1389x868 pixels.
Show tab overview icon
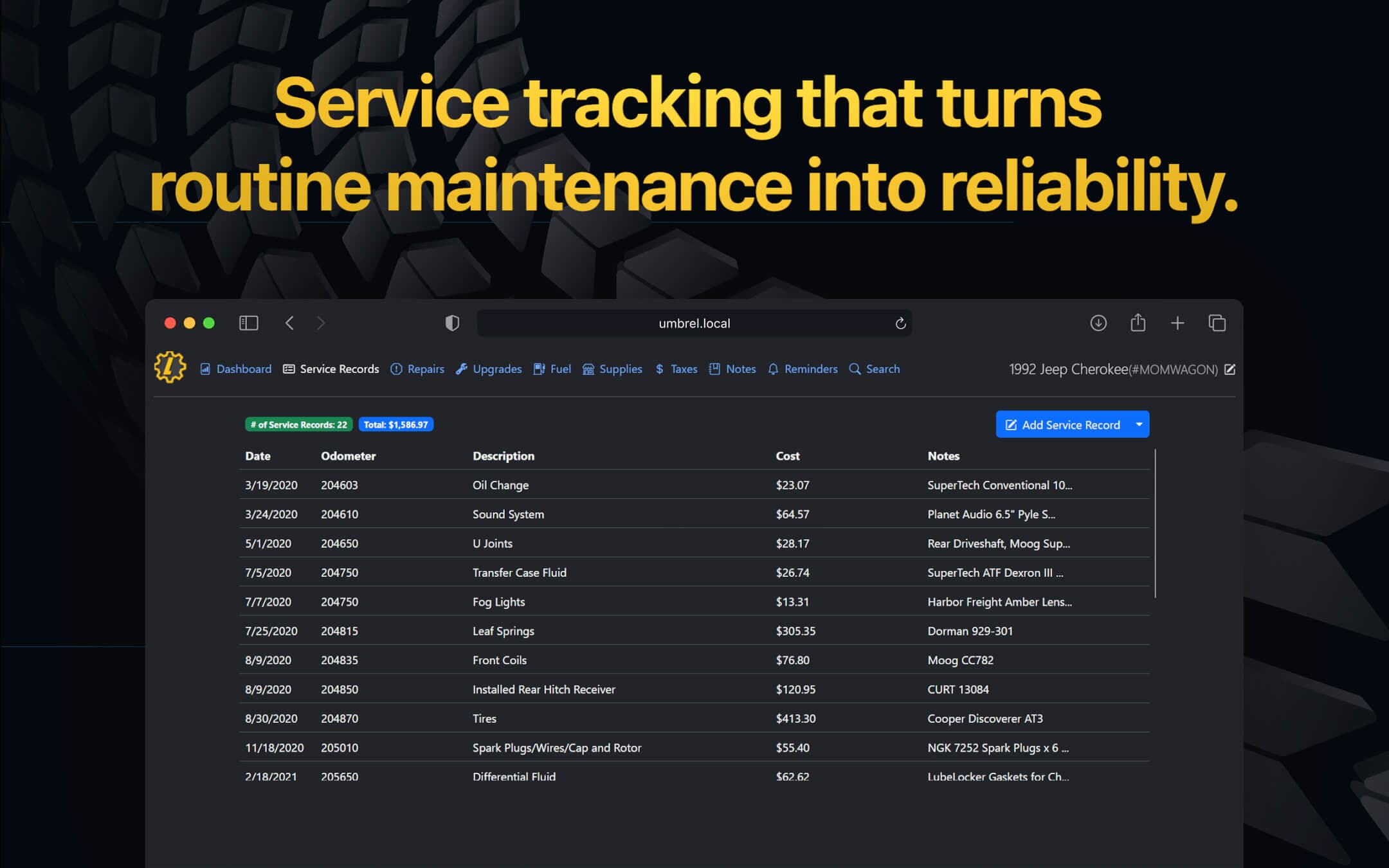[x=1217, y=323]
